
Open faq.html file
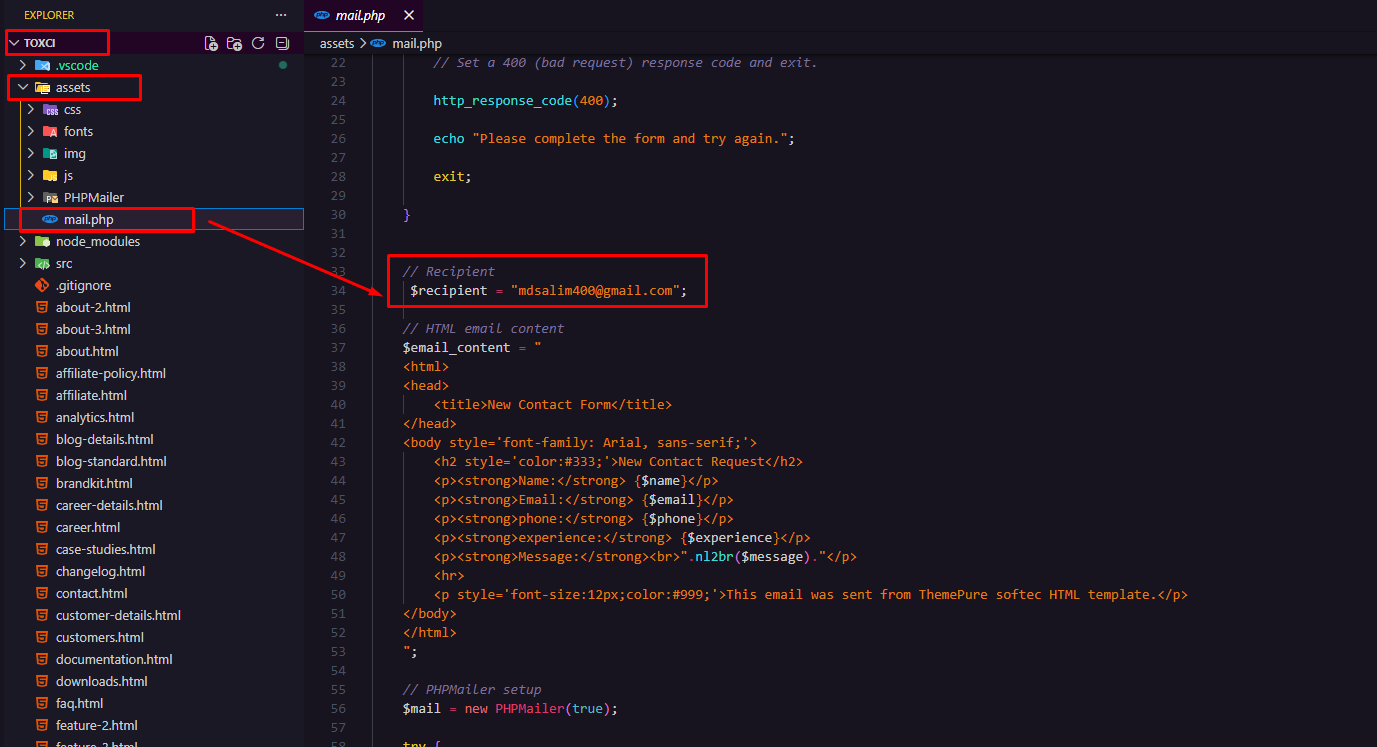(x=152, y=703)
